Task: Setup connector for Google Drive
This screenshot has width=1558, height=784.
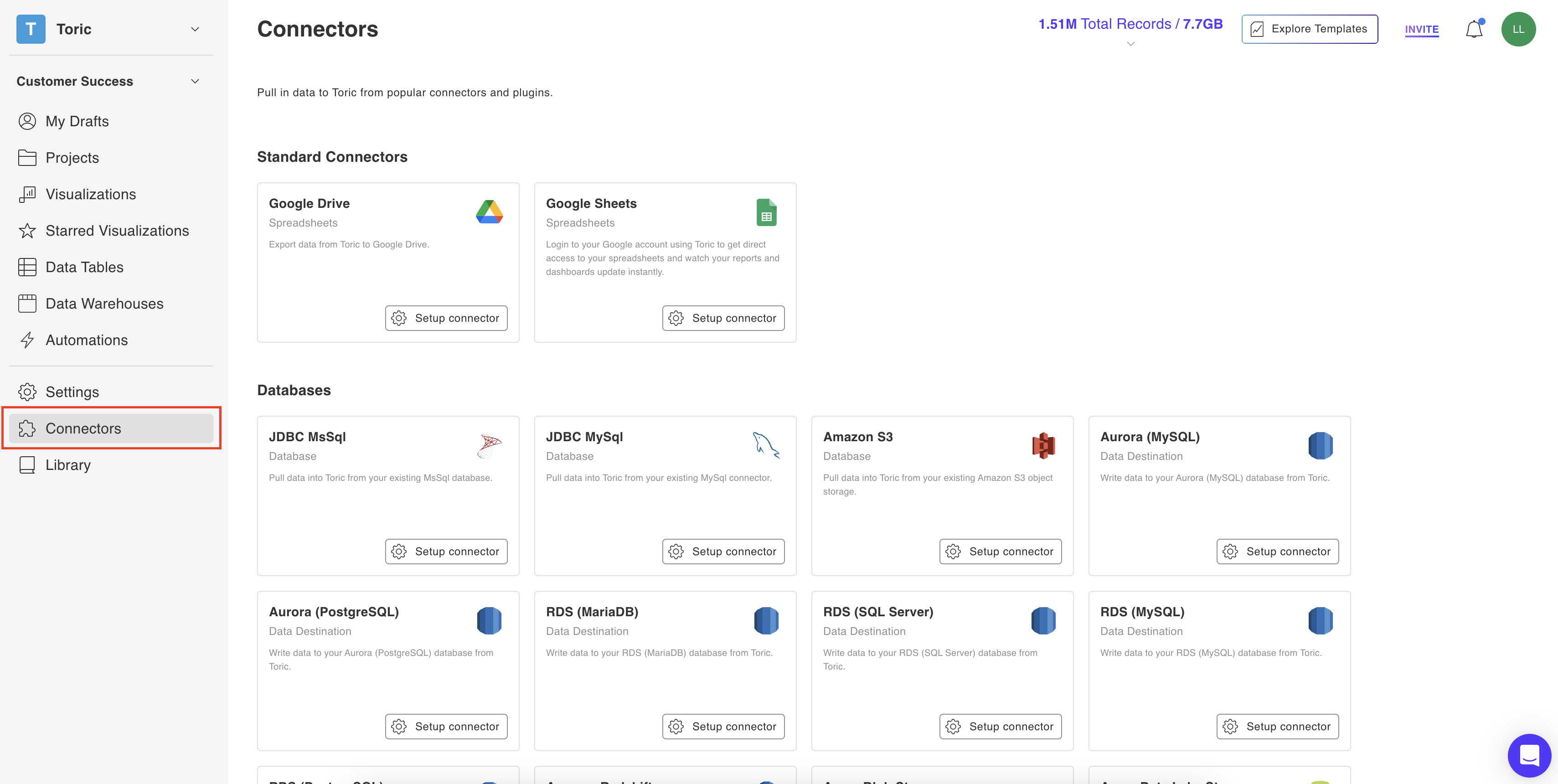Action: pos(446,318)
